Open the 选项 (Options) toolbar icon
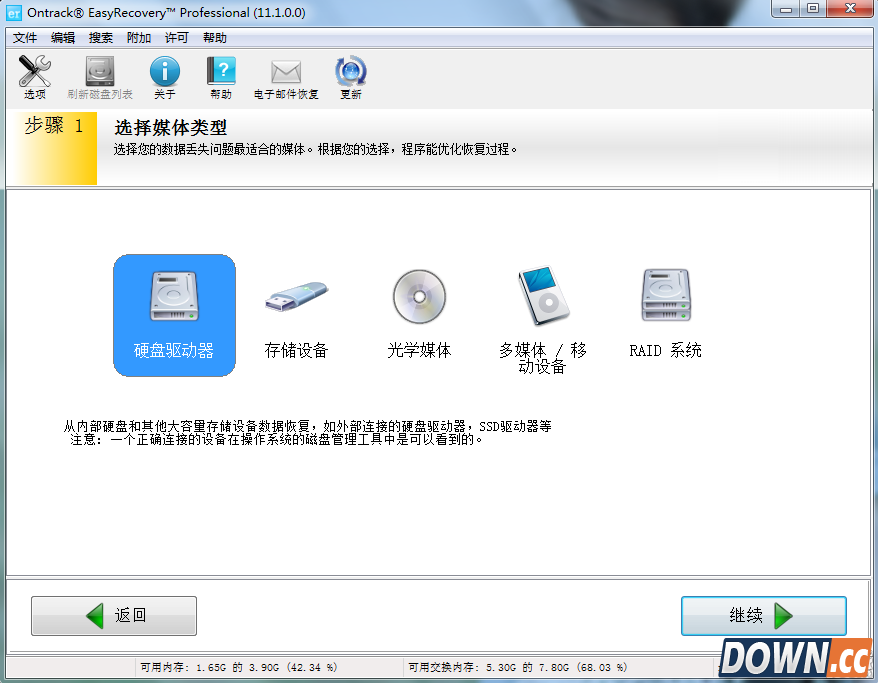 [33, 77]
